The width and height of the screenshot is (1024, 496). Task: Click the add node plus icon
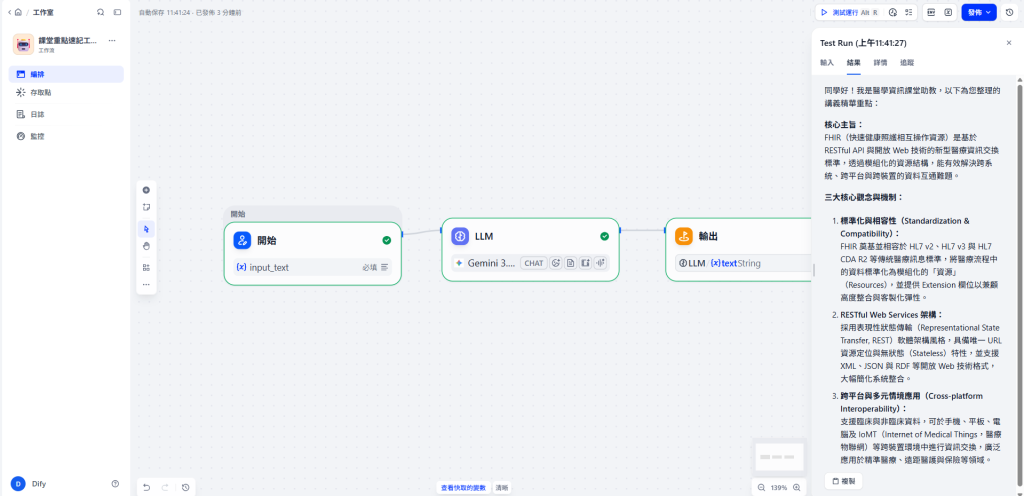click(x=146, y=190)
